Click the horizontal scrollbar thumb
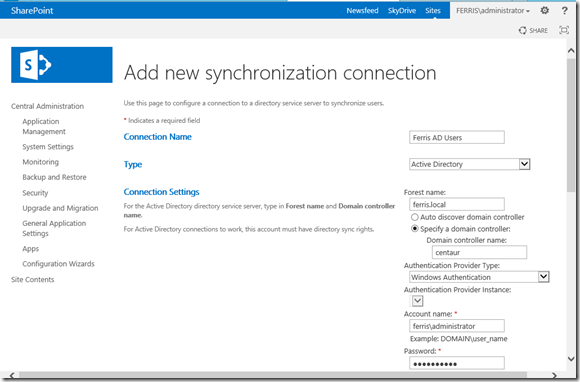The width and height of the screenshot is (580, 382). pos(273,375)
